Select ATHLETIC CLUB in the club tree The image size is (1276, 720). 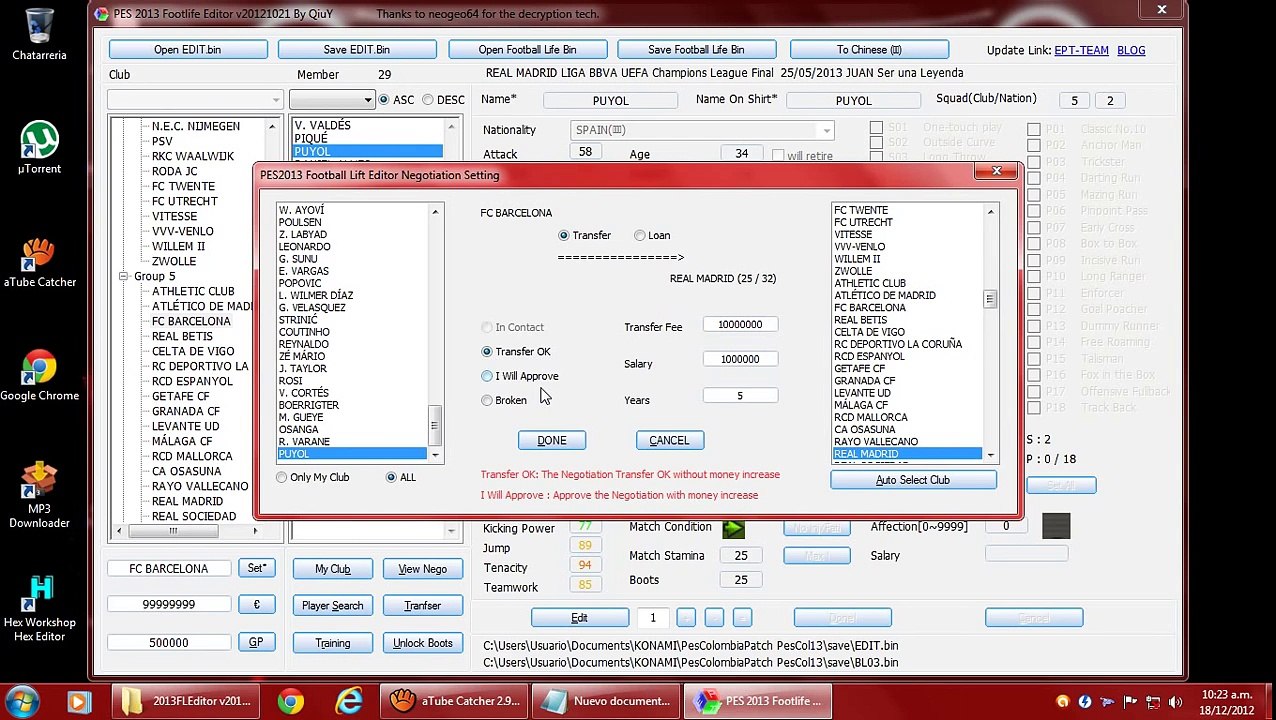point(193,291)
